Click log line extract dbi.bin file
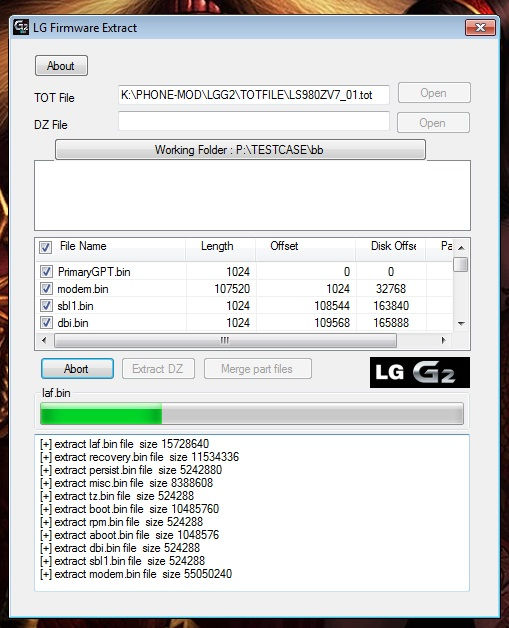Image resolution: width=509 pixels, height=628 pixels. [120, 548]
